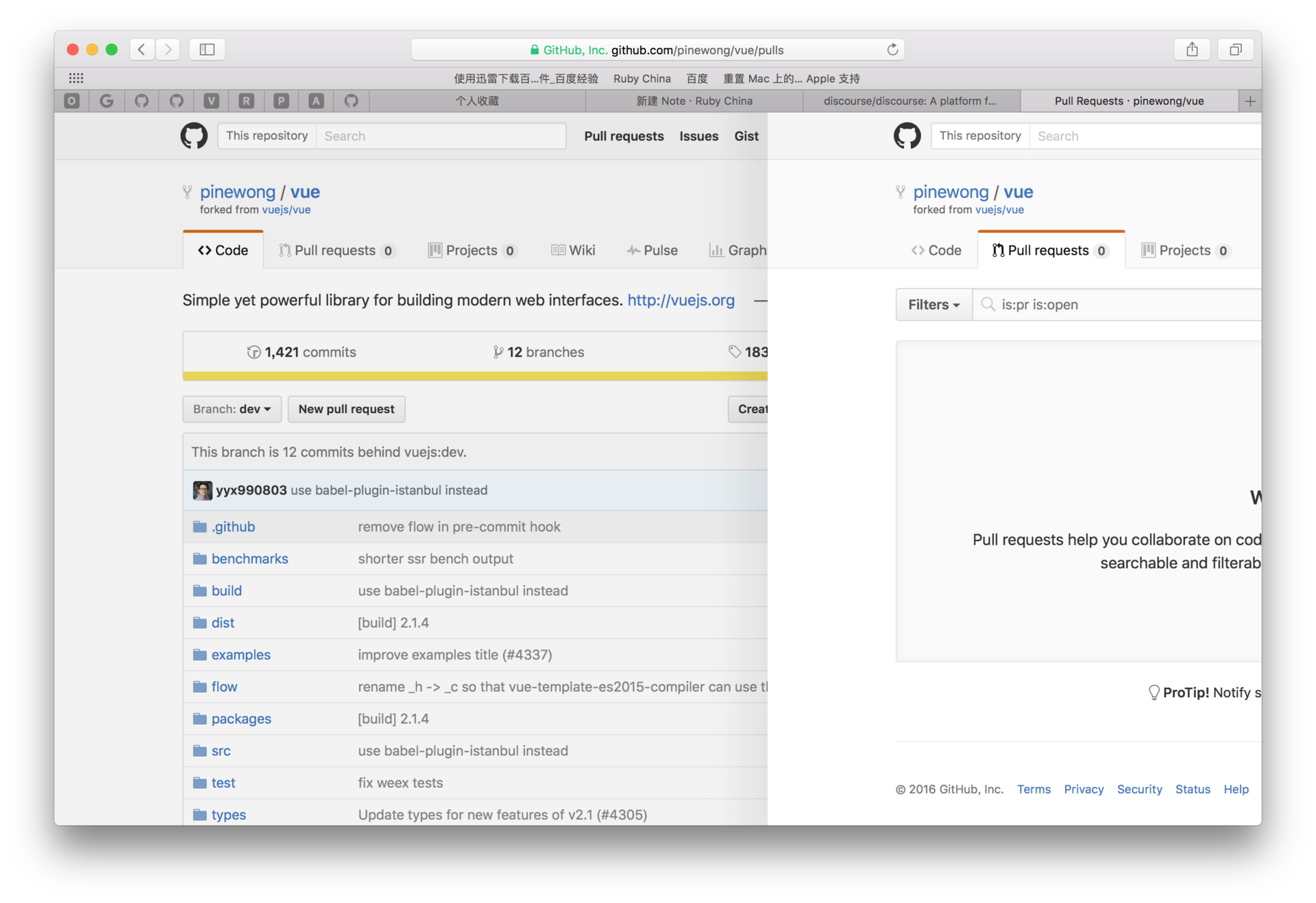Open Security footer link

tap(1139, 789)
